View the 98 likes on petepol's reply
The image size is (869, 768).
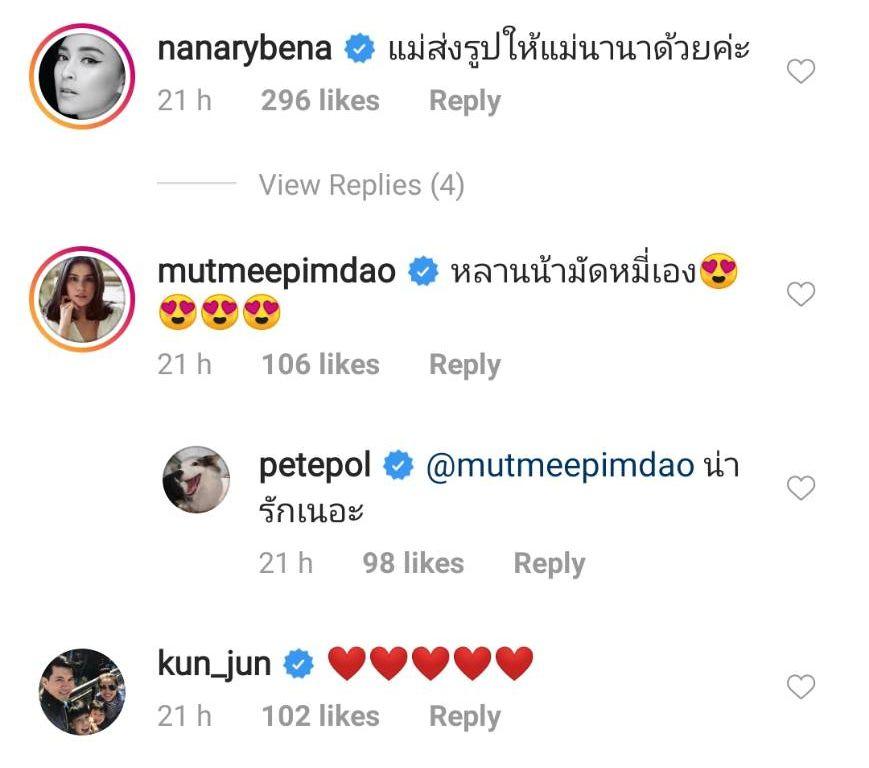(x=413, y=564)
